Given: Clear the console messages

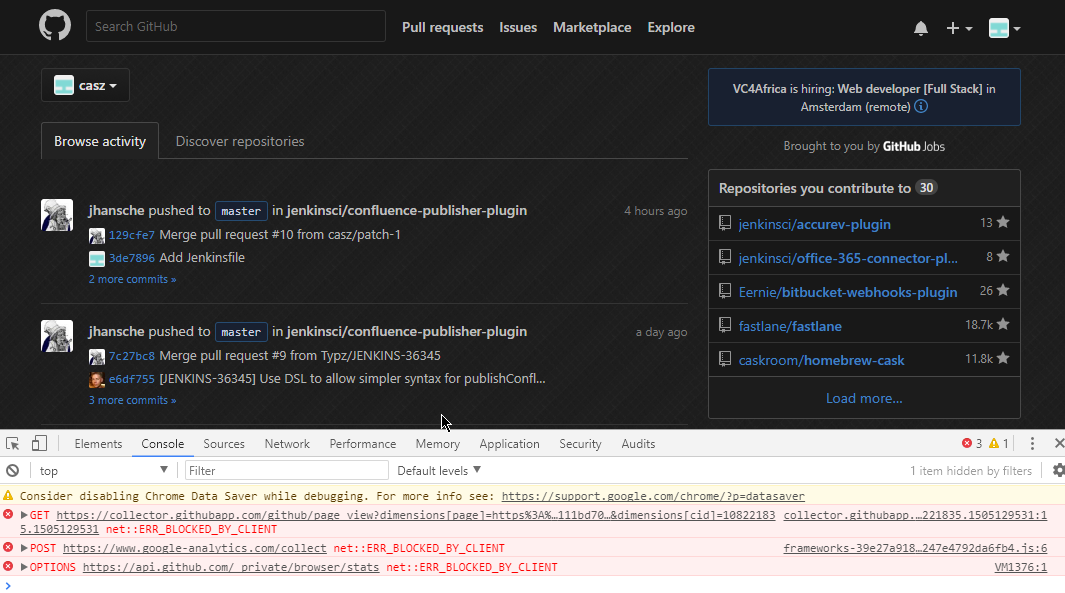Looking at the screenshot, I should coord(10,470).
